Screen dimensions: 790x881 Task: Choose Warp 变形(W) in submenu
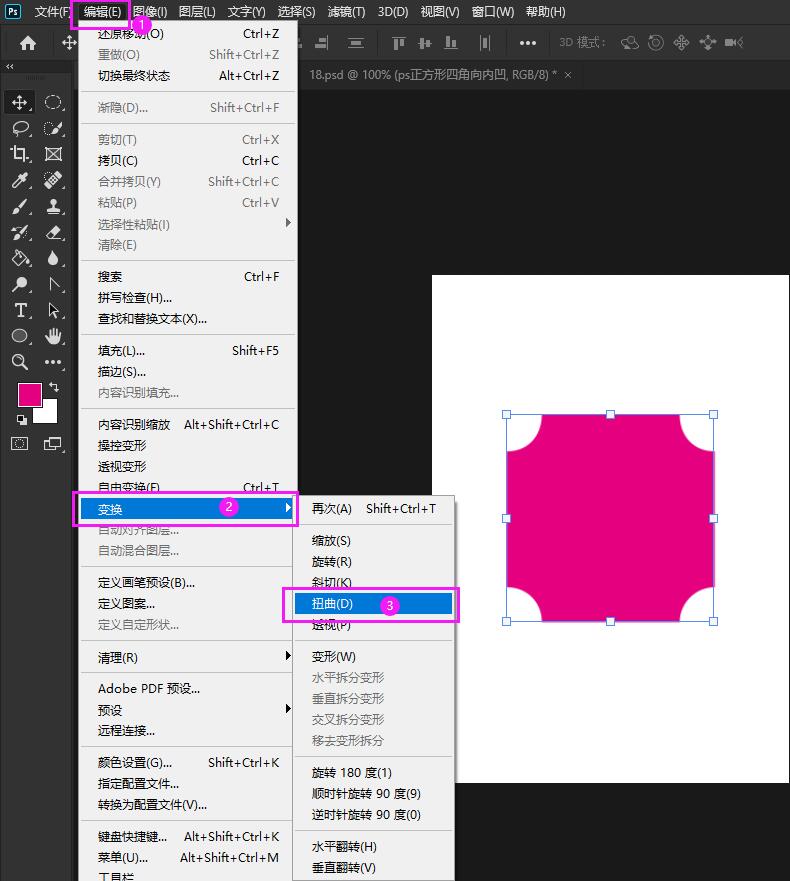point(373,656)
